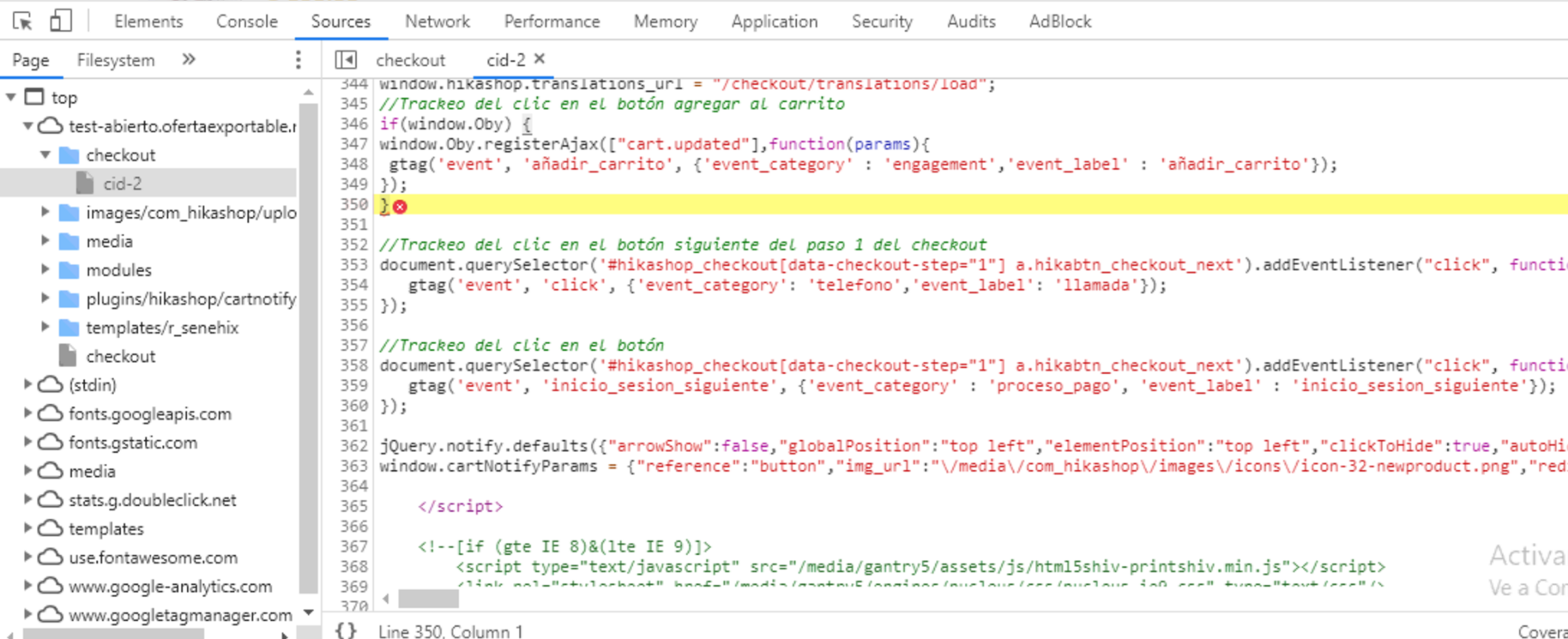Viewport: 1568px width, 639px height.
Task: Select the test-abierto.ofertaexportable cloud icon
Action: (x=51, y=126)
